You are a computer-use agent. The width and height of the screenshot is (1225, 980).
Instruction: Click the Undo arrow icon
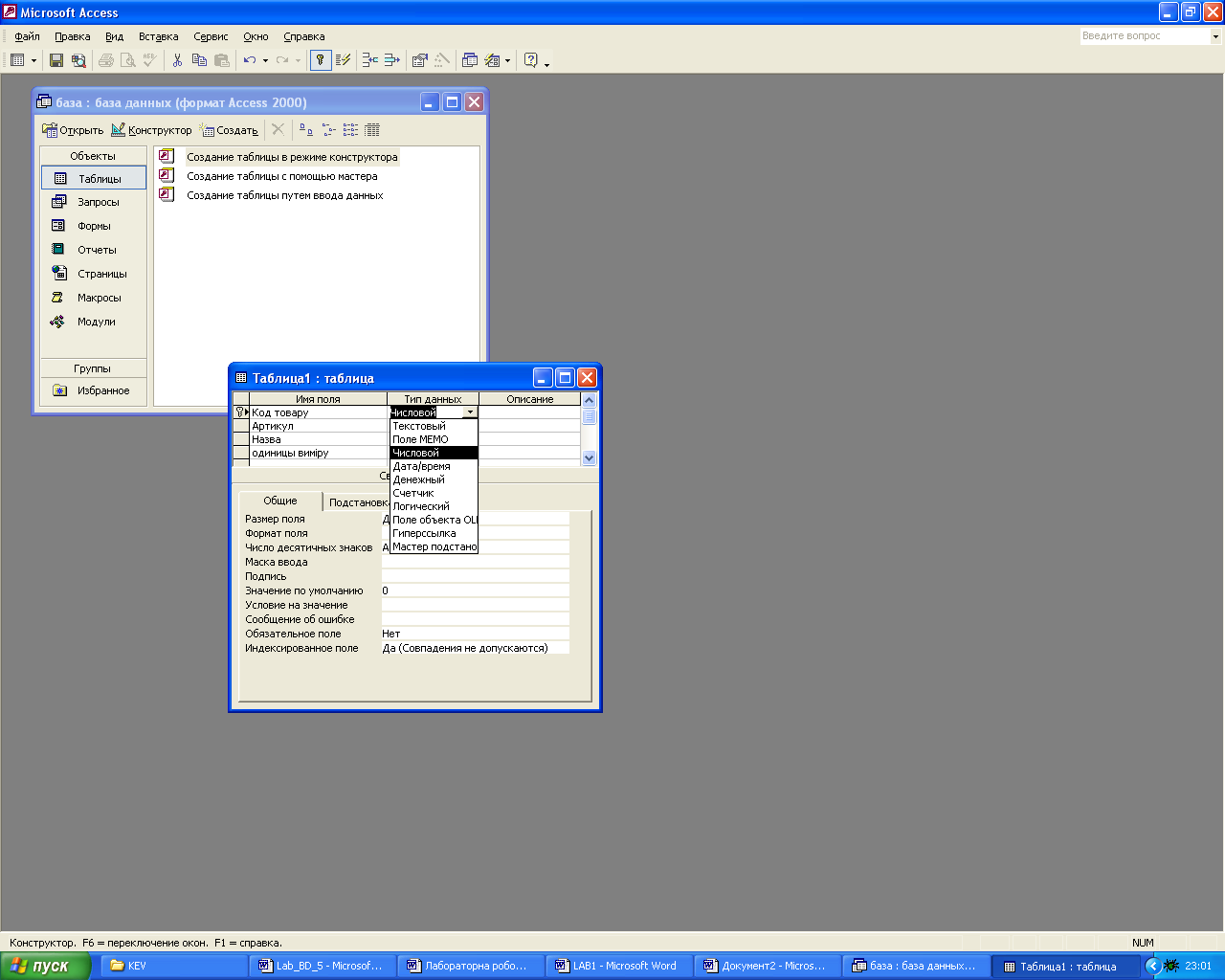click(x=249, y=60)
